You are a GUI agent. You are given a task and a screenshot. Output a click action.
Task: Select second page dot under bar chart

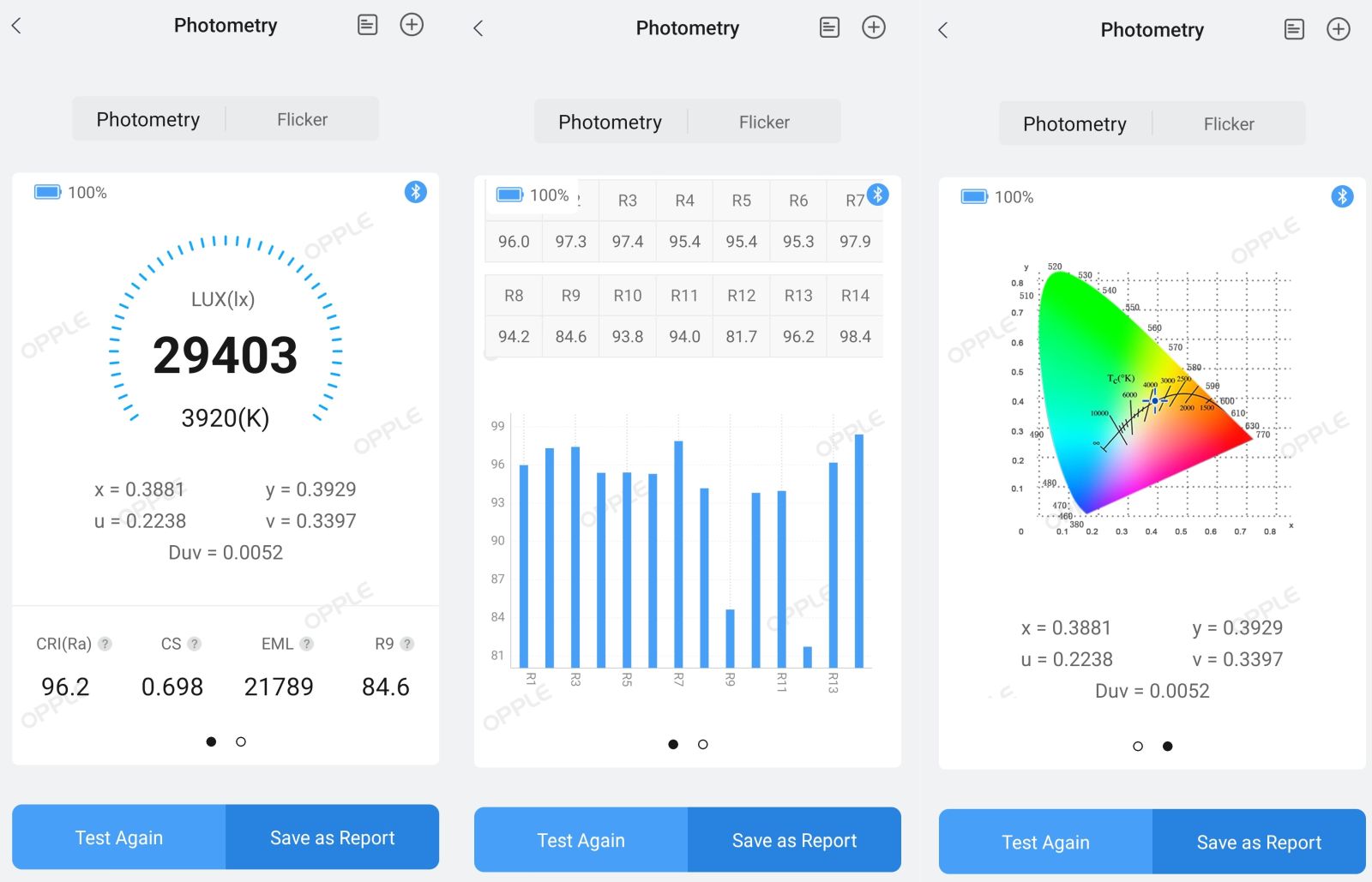click(x=703, y=744)
